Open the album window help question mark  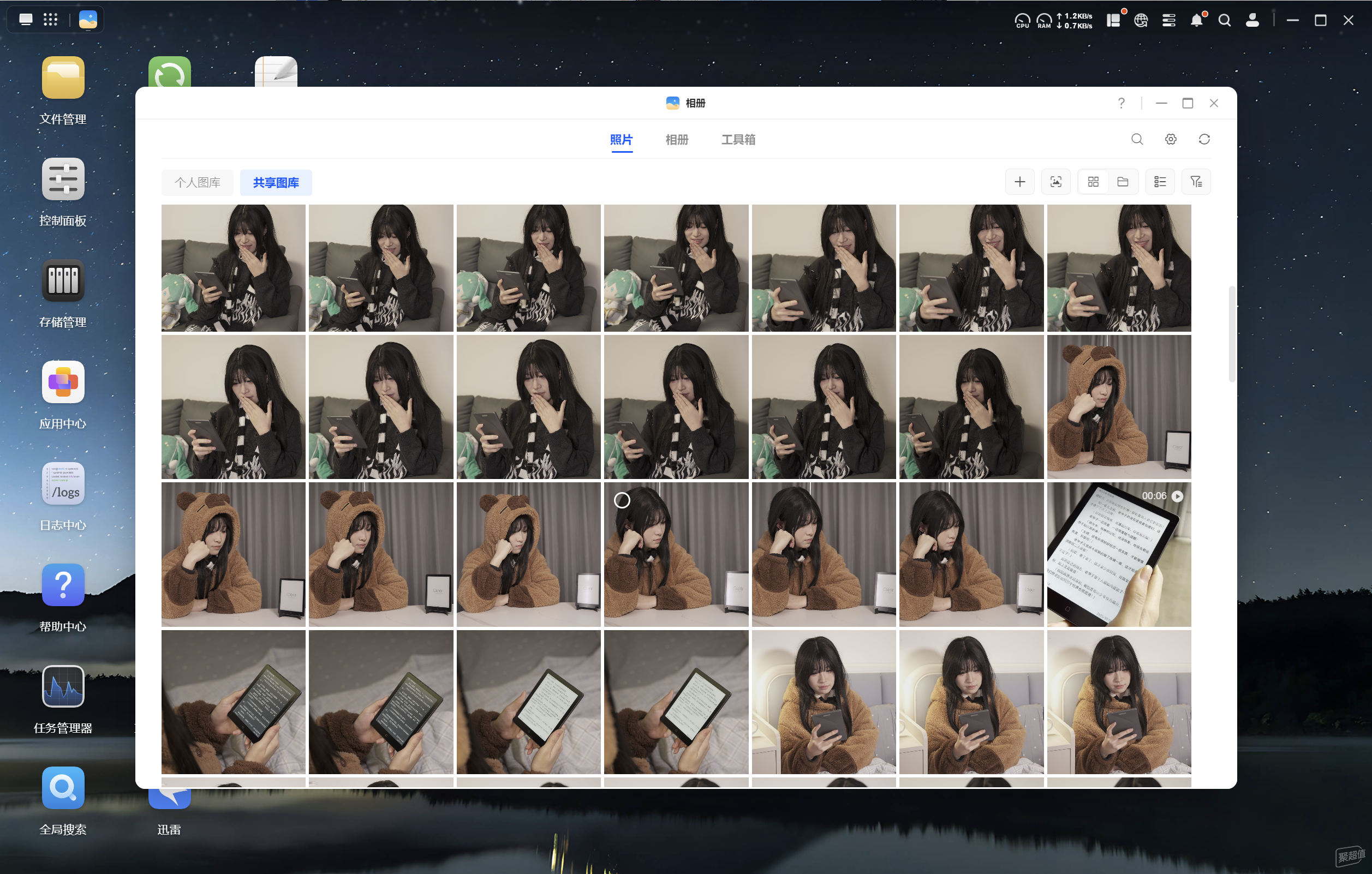[x=1121, y=103]
